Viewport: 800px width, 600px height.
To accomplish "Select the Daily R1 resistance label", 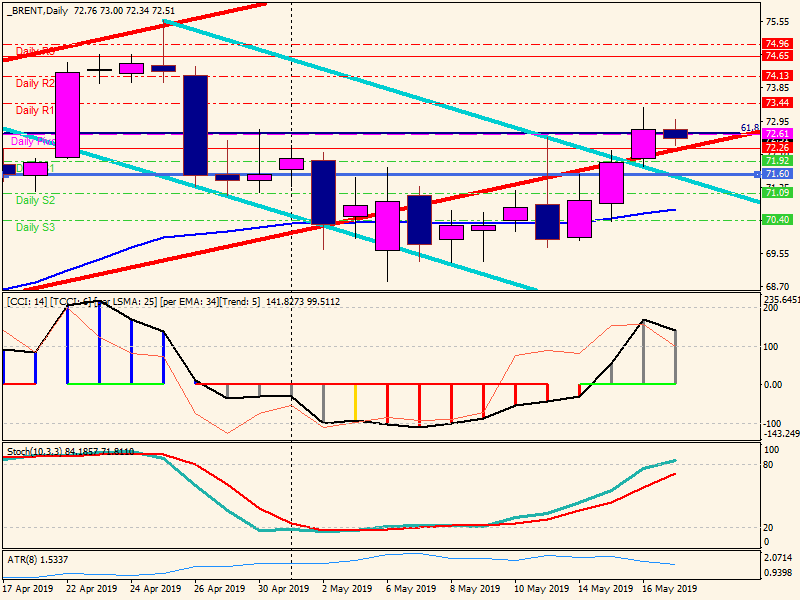I will [x=34, y=111].
